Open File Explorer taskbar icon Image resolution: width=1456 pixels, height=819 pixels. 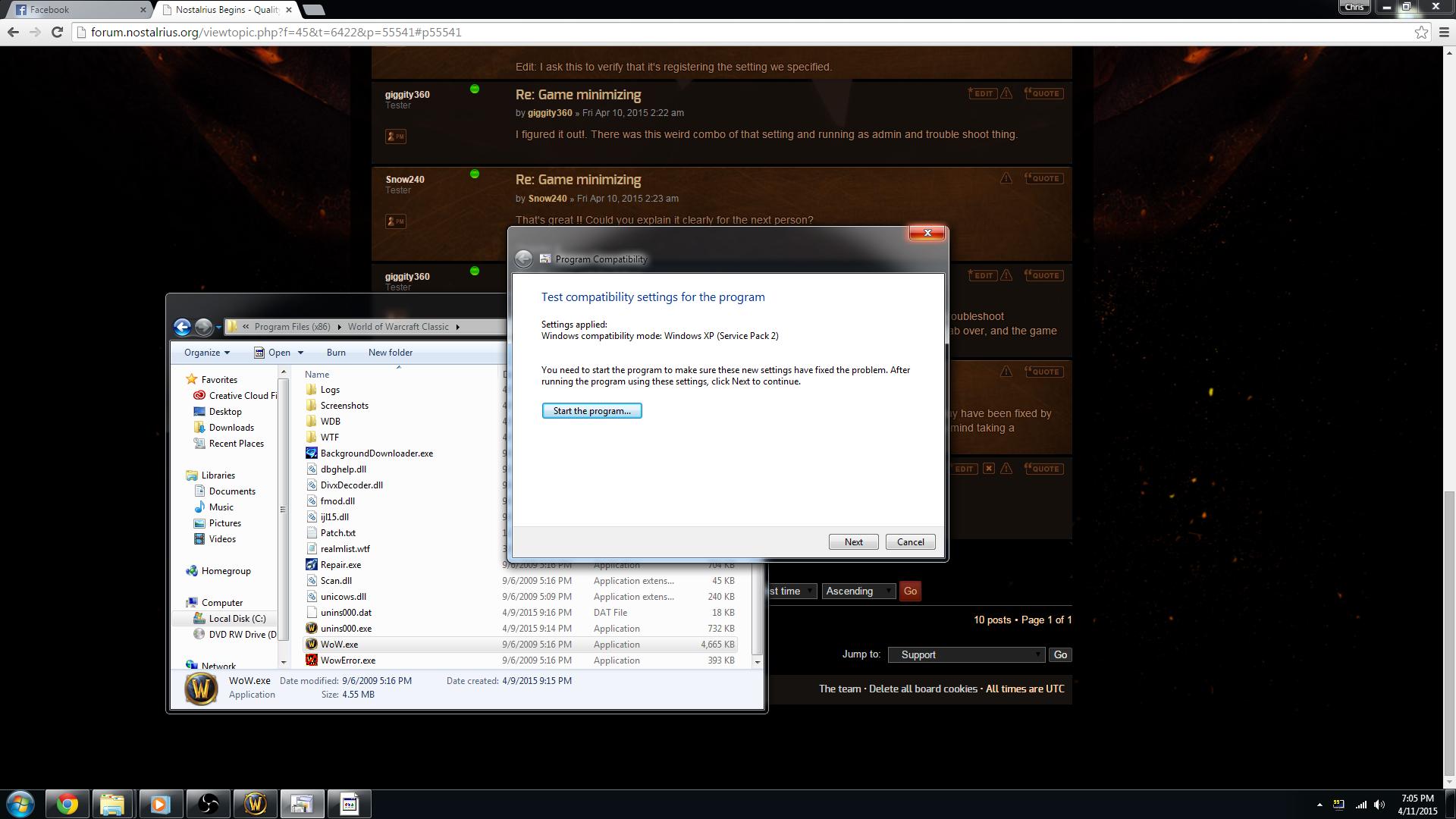[x=113, y=804]
